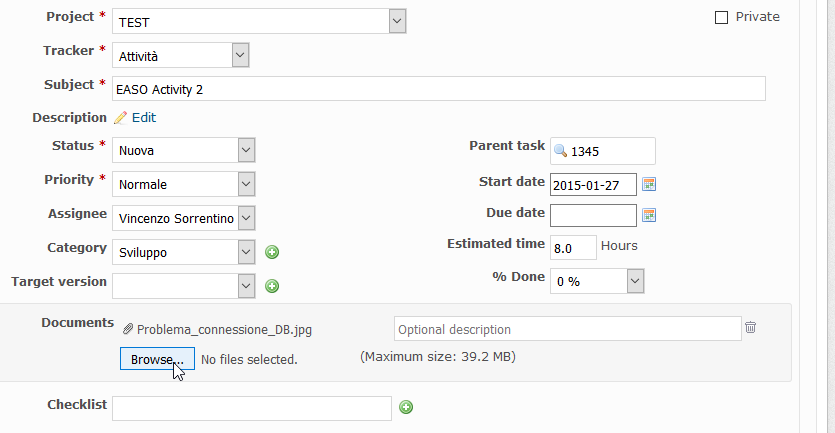Open the Start date calendar picker icon
Screen dimensions: 835x433
(649, 184)
